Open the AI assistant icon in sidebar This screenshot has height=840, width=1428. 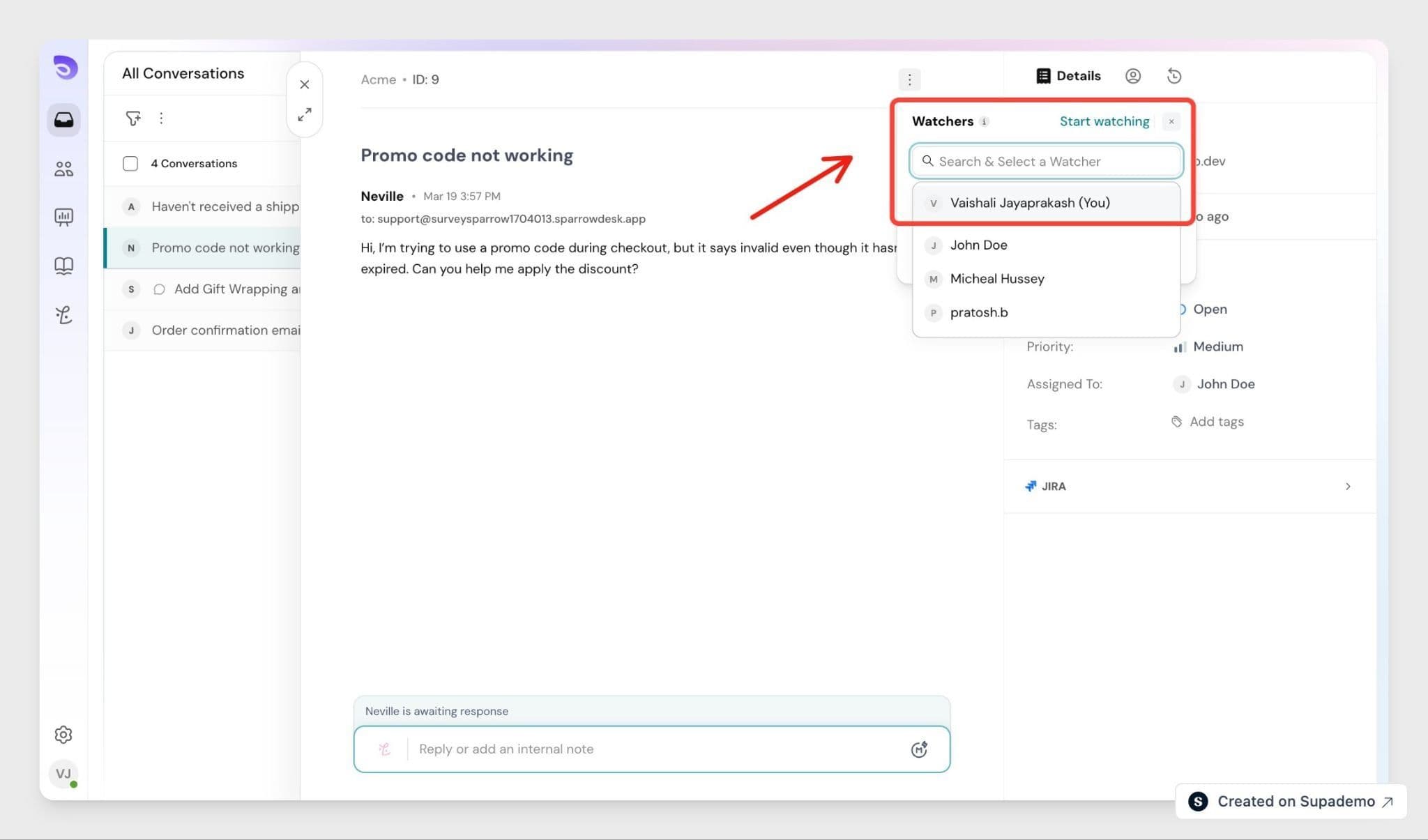[63, 315]
